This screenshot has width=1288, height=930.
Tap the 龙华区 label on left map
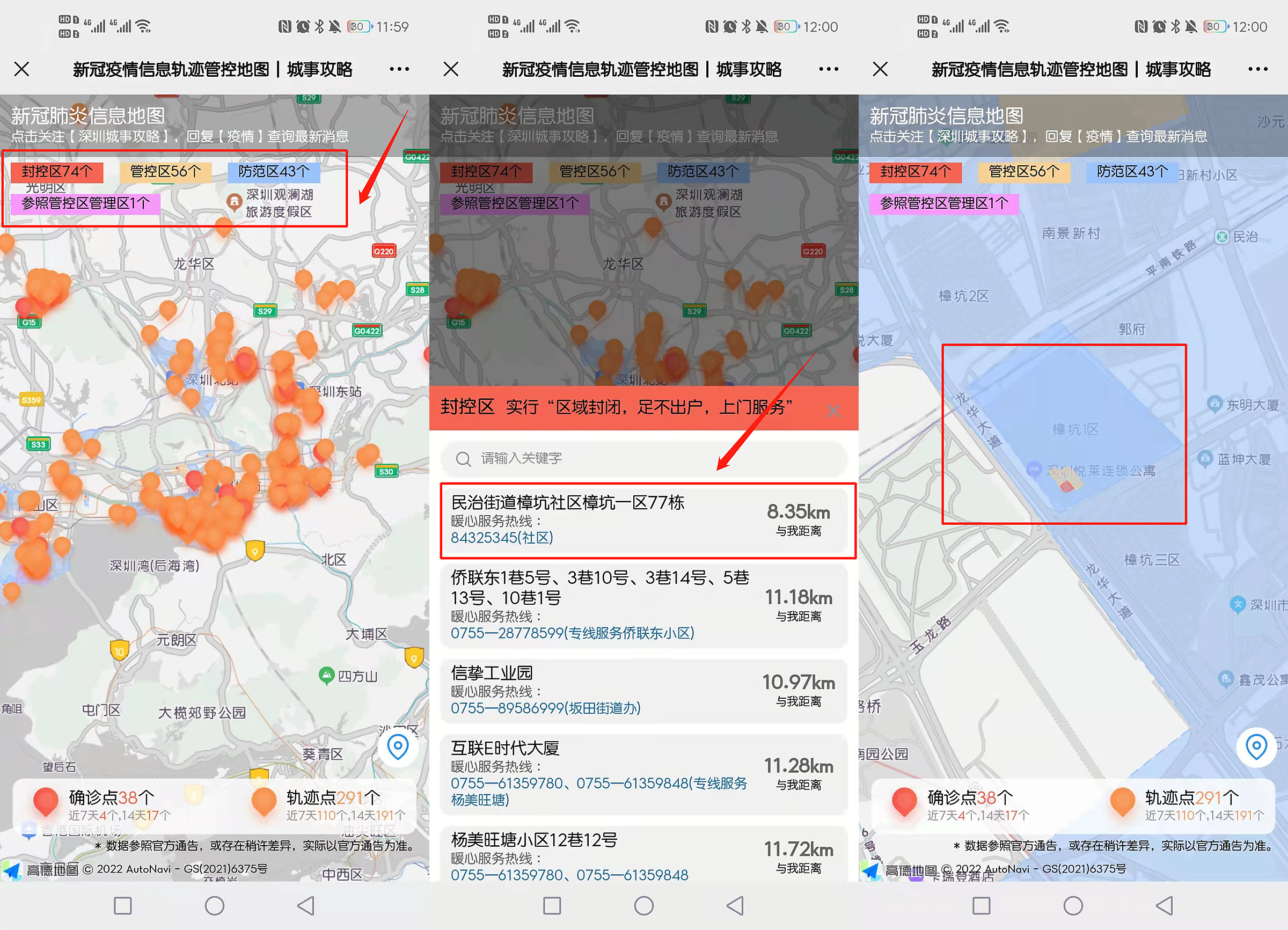[194, 264]
